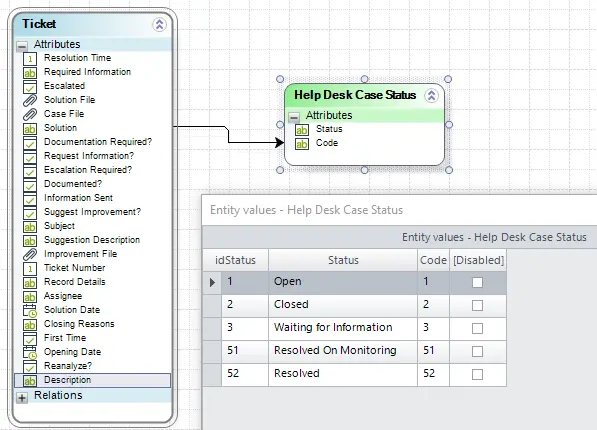Click the text icon beside Closing Reasons
597x430 pixels.
coord(30,325)
